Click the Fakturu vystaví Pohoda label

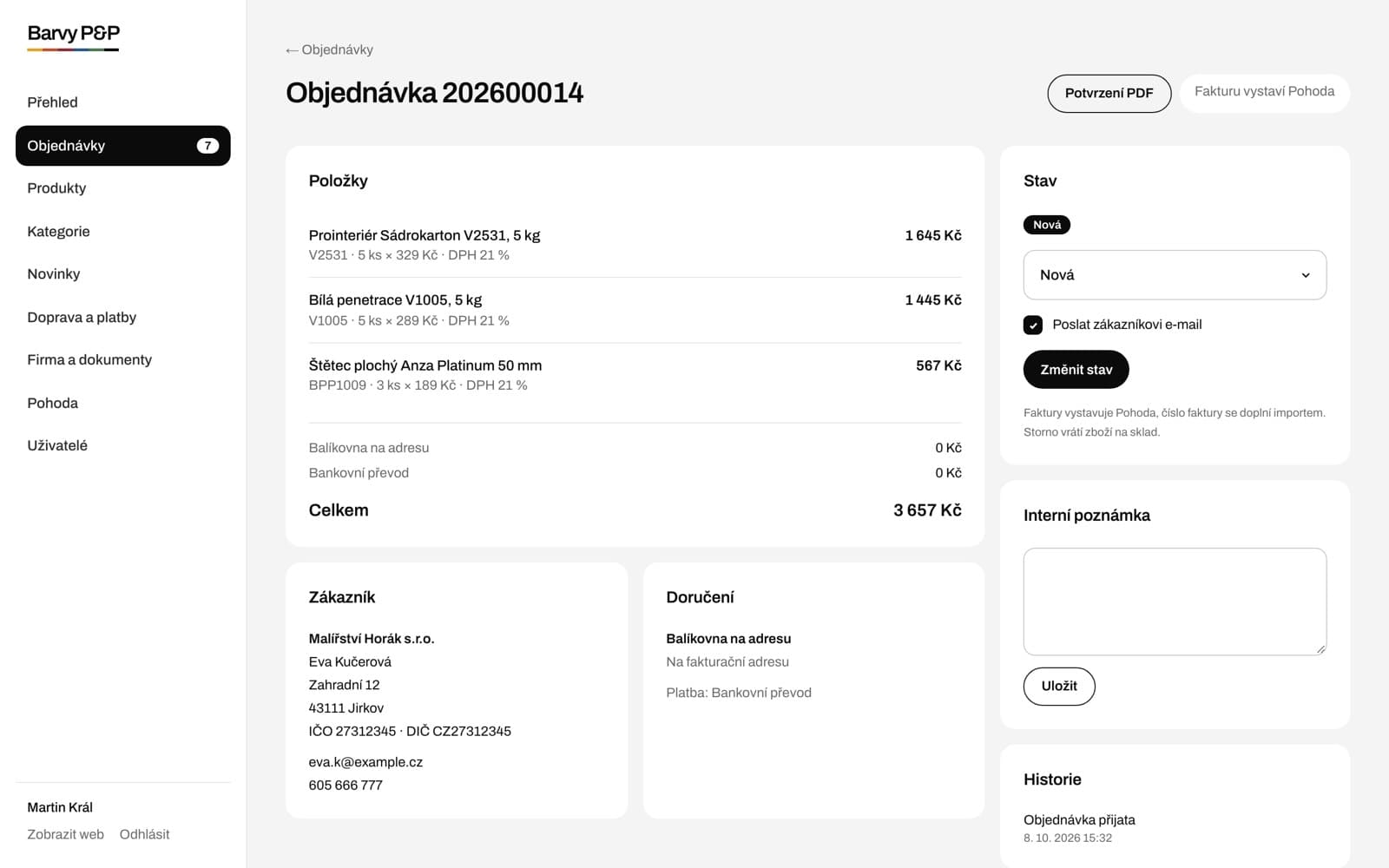(1264, 92)
